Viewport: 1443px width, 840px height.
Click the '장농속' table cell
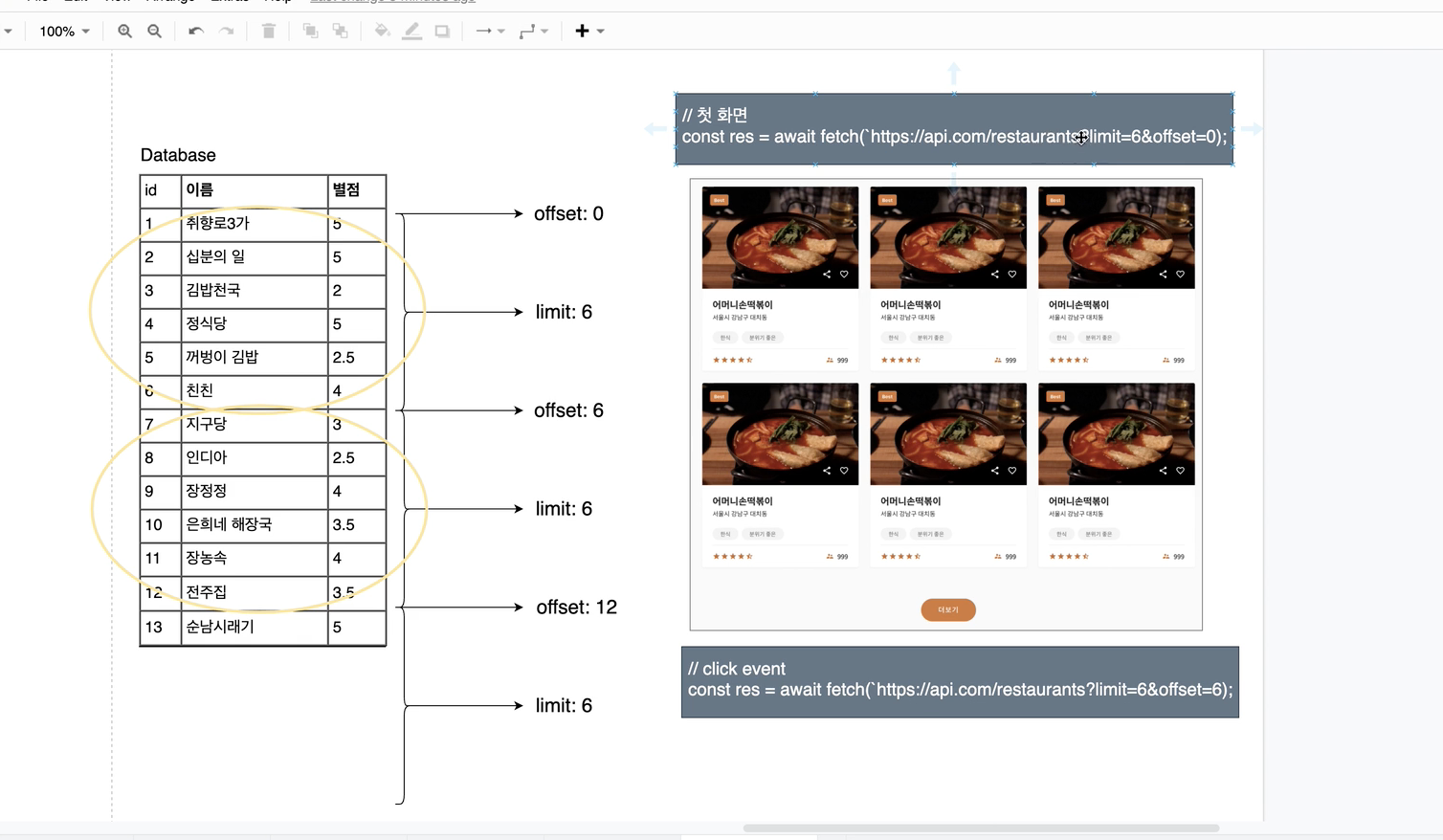coord(255,559)
